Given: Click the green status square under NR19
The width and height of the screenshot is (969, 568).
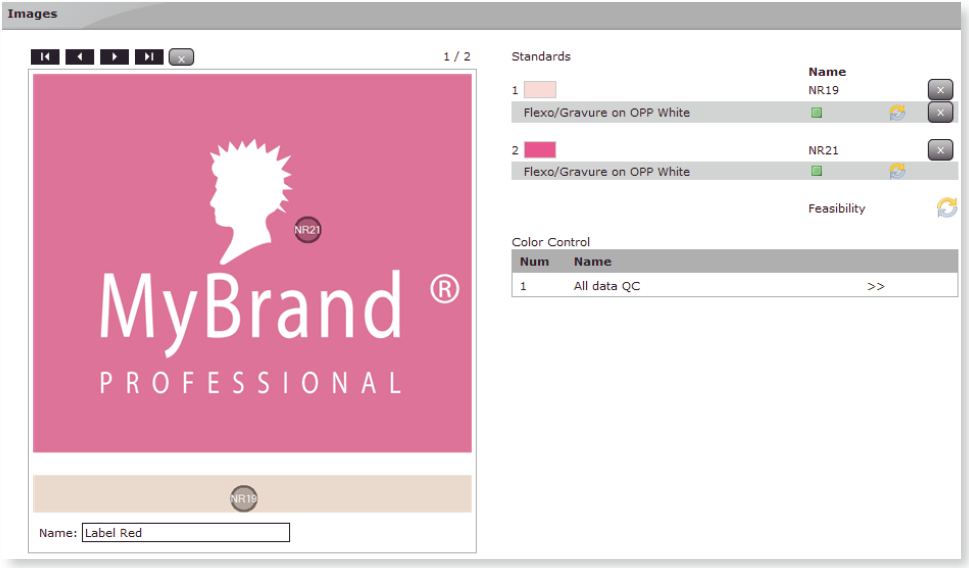Looking at the screenshot, I should pos(816,112).
